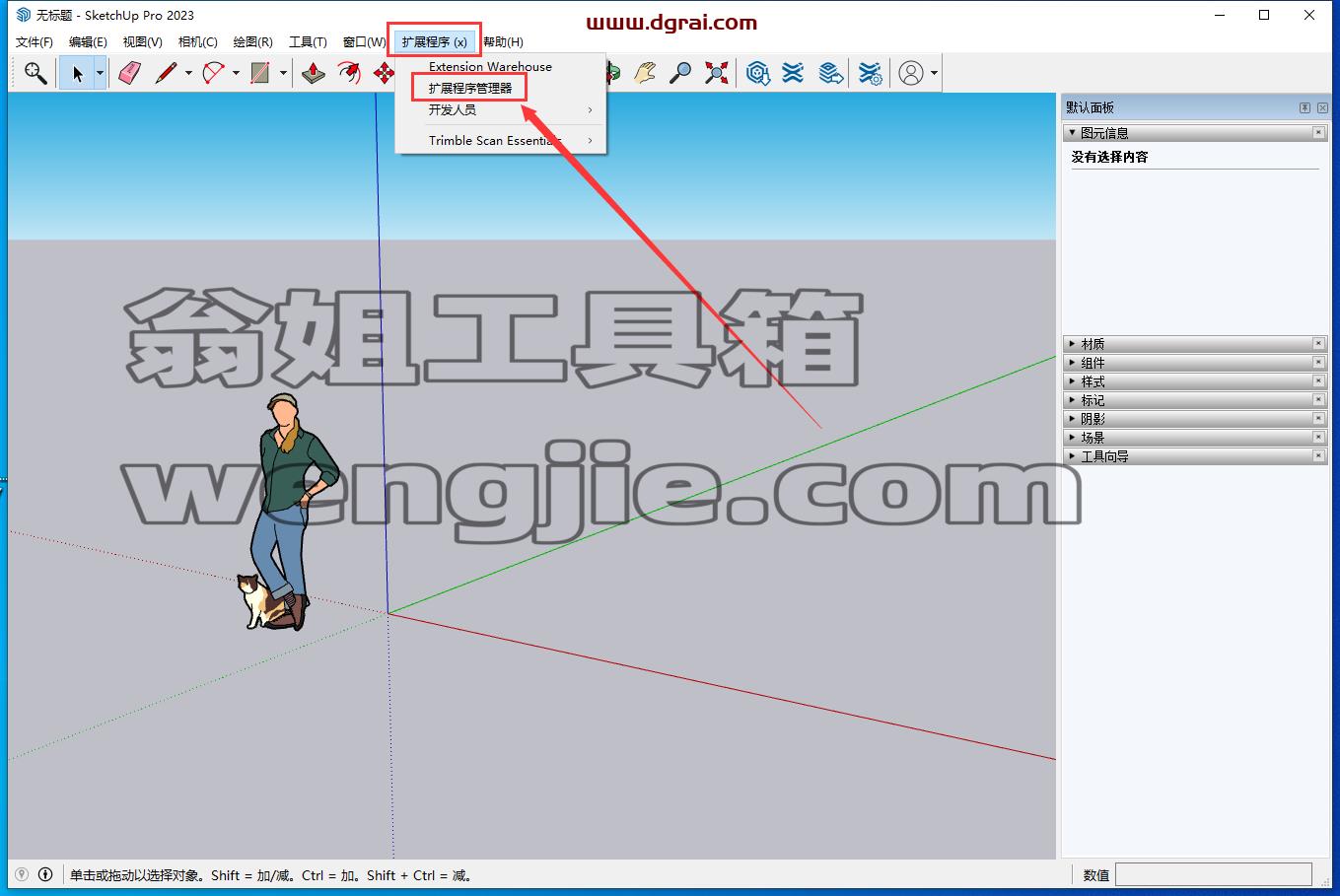Viewport: 1340px width, 896px height.
Task: Open the 工具(T) menu
Action: point(308,42)
